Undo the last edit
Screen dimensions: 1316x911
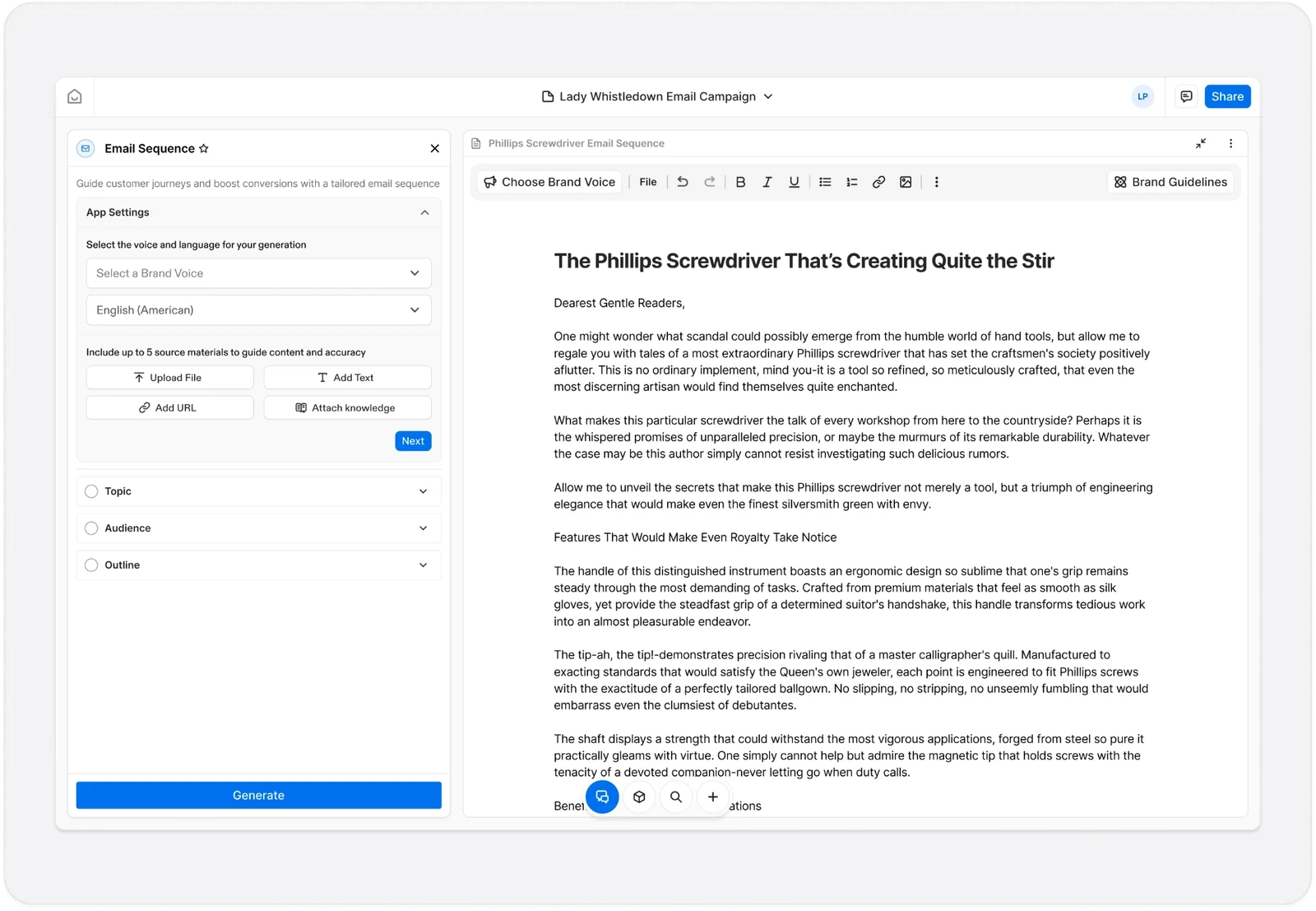[683, 182]
